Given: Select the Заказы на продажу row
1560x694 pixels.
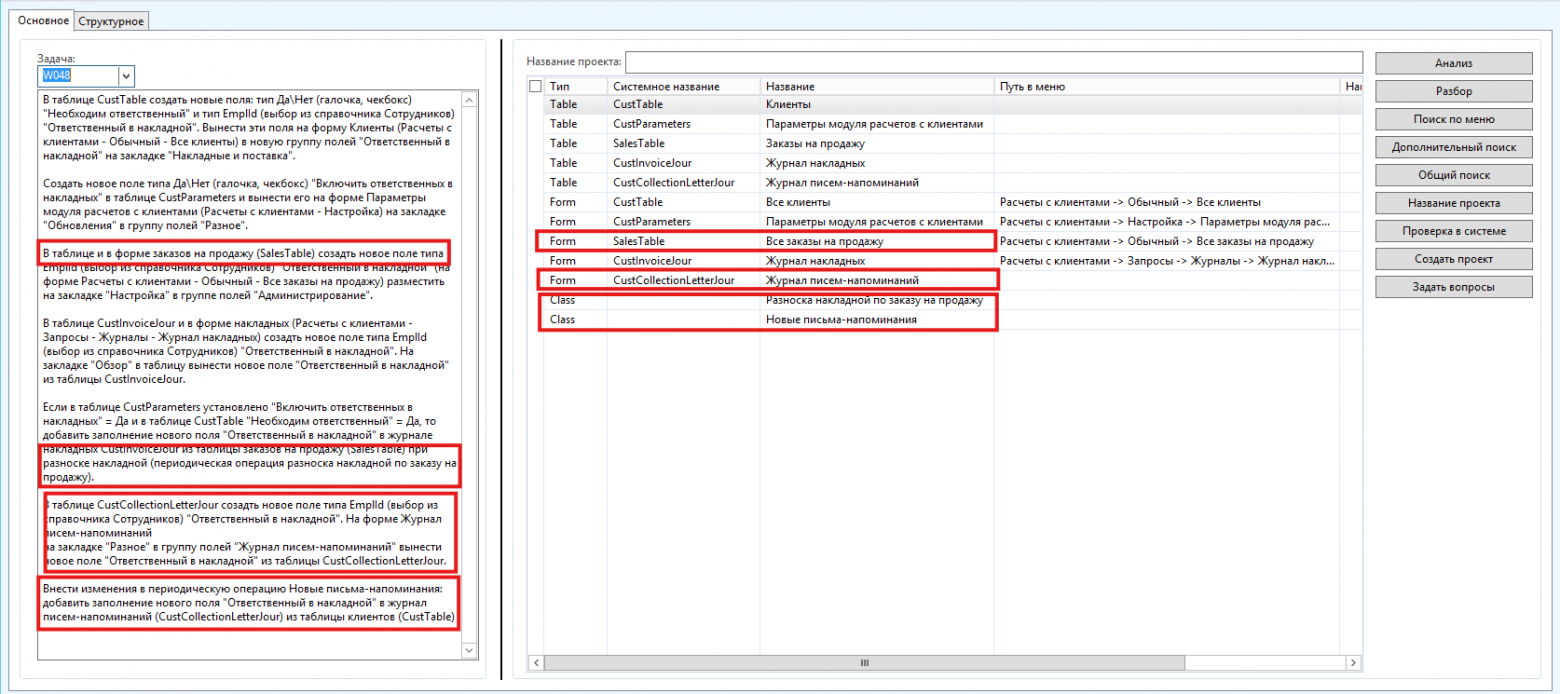Looking at the screenshot, I should (944, 143).
